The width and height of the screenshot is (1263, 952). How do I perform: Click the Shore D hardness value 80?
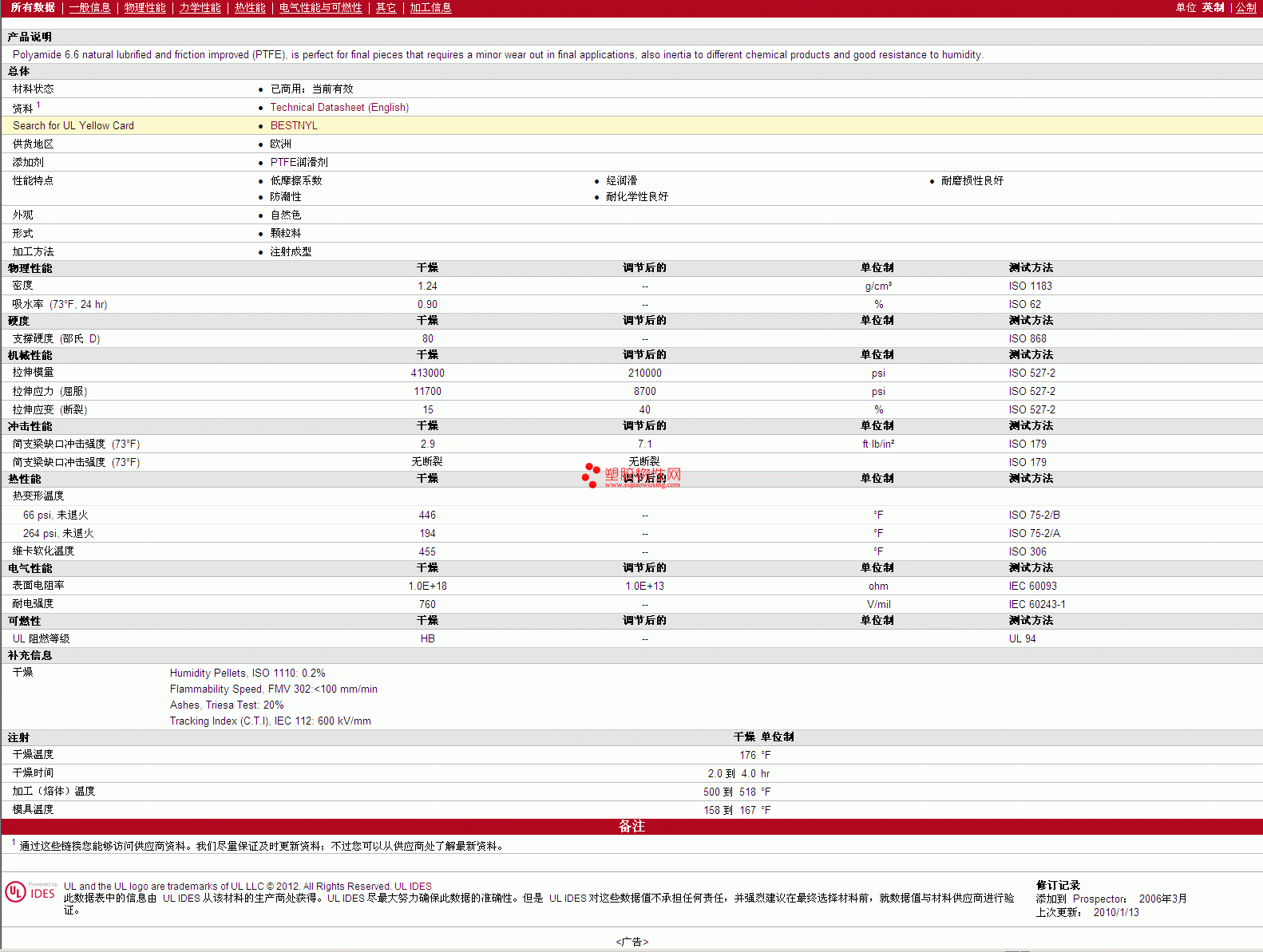click(427, 338)
